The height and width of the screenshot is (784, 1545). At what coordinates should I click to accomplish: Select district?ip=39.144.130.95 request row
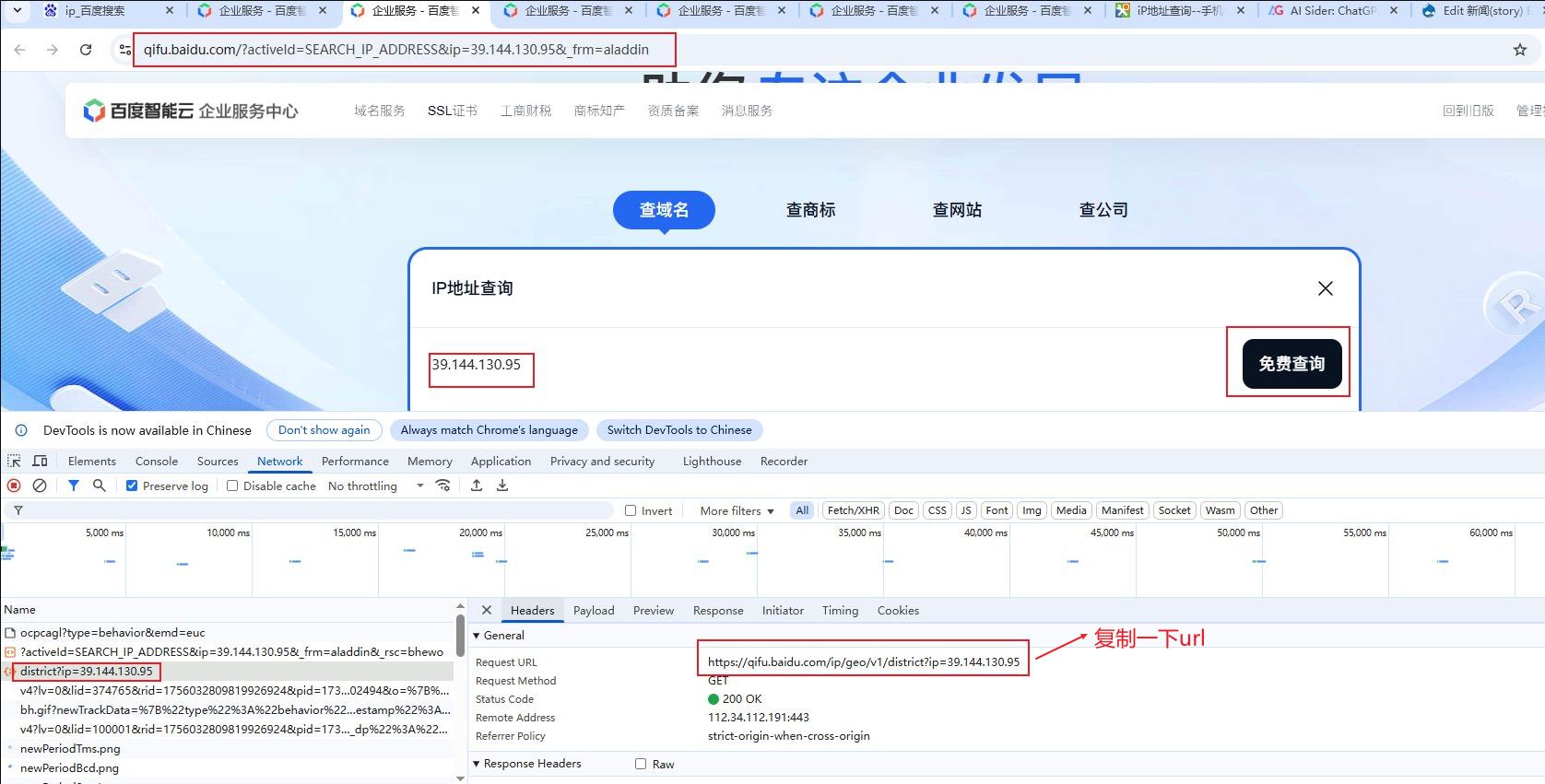point(227,672)
